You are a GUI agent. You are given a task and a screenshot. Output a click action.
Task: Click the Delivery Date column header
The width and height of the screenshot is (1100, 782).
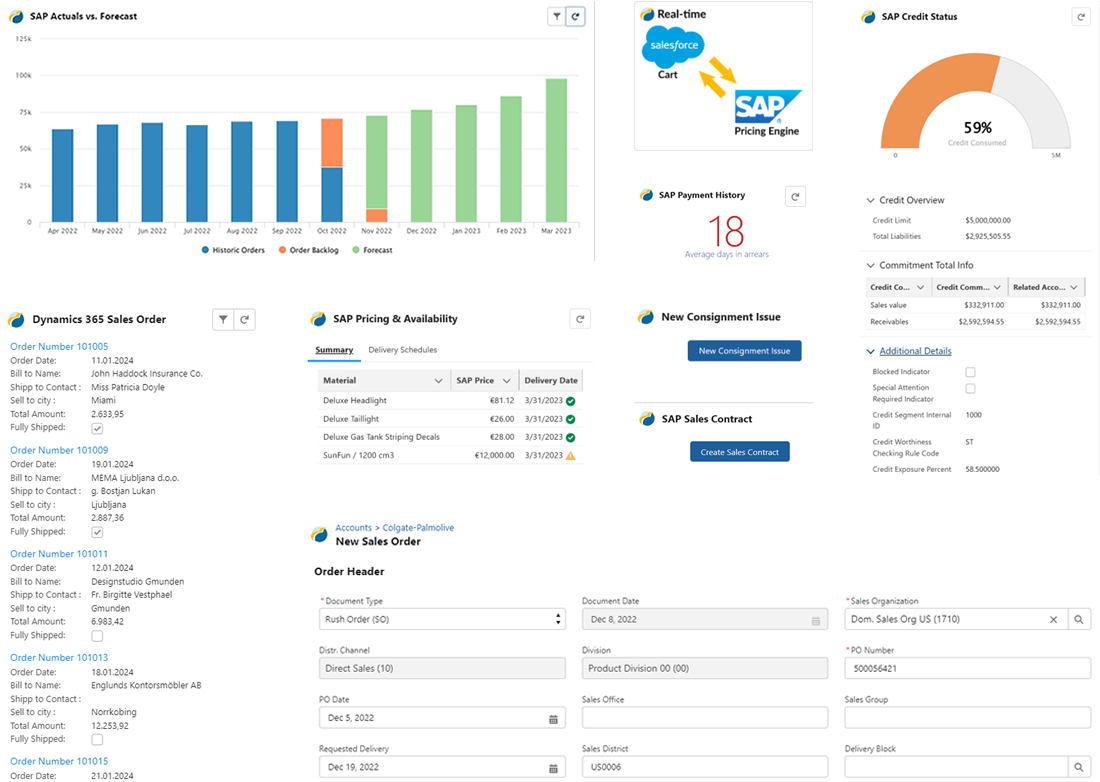point(551,381)
